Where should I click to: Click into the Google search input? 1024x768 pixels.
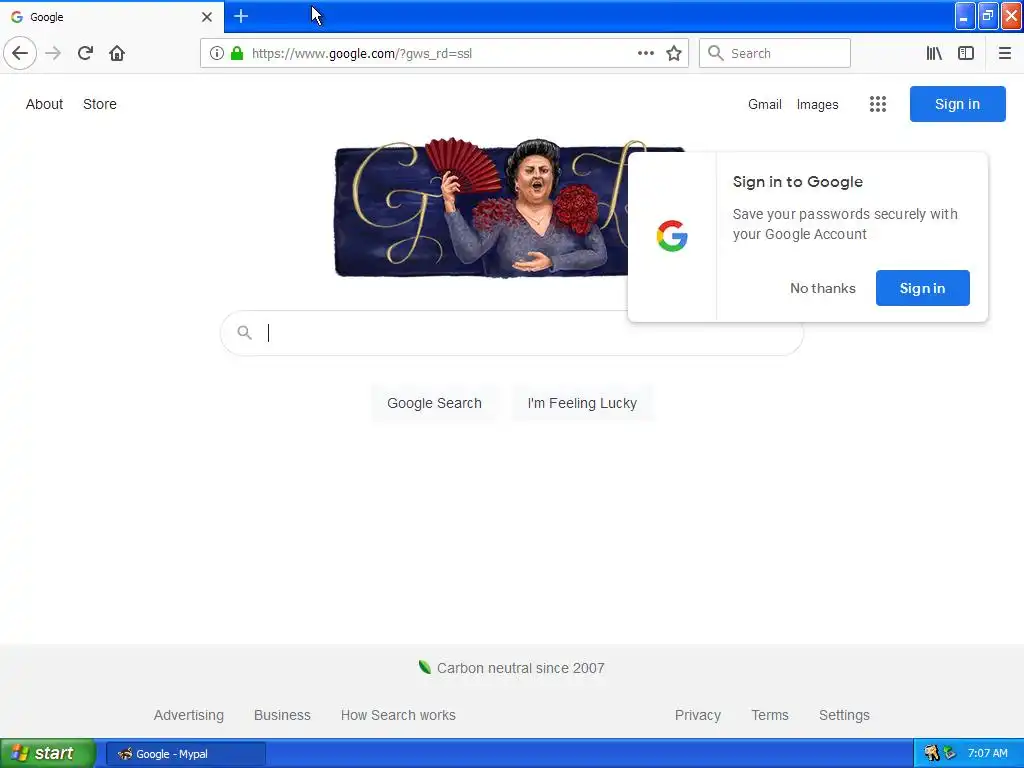point(511,333)
